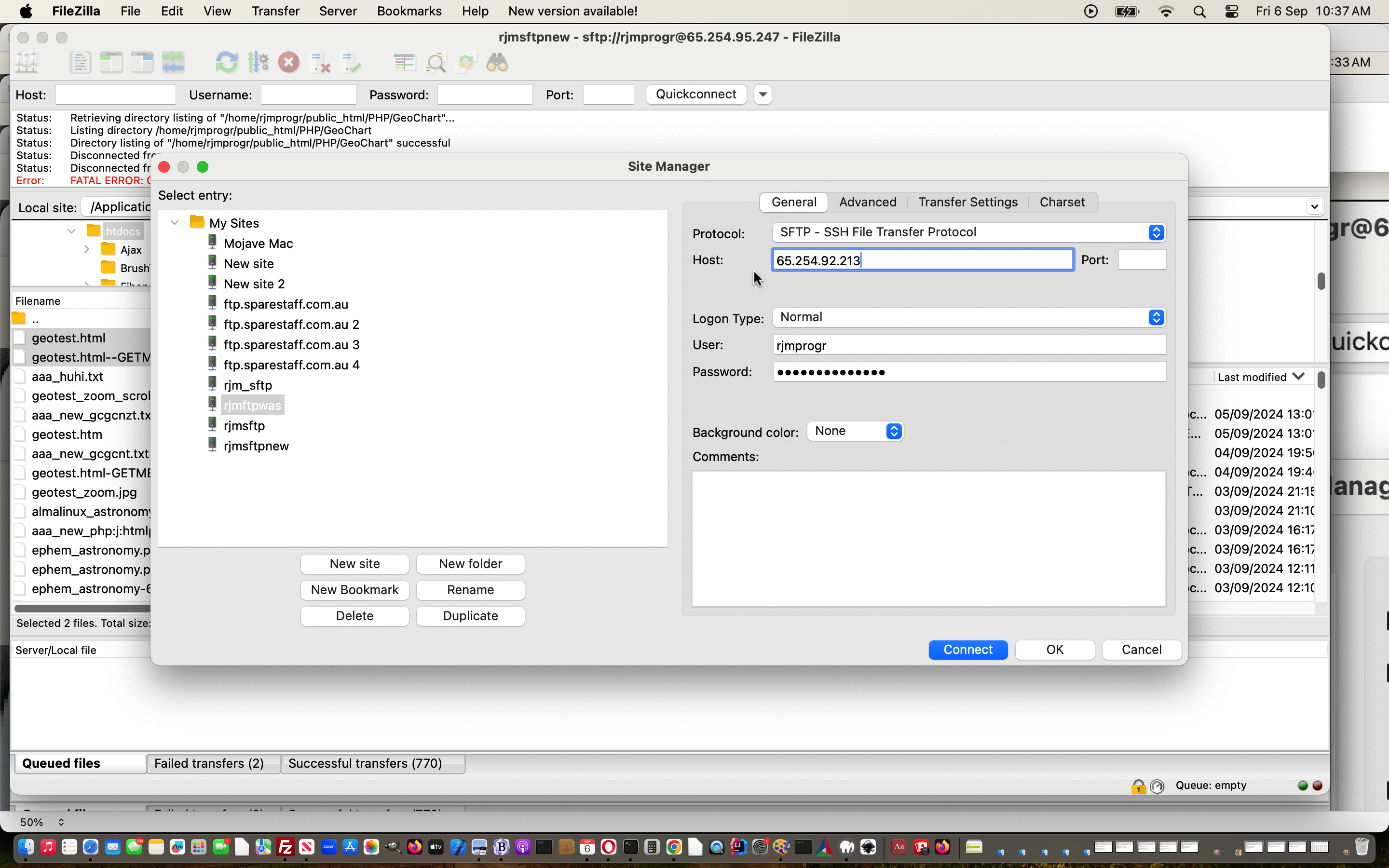This screenshot has height=868, width=1389.
Task: Click the Site Manager Host field
Action: (922, 260)
